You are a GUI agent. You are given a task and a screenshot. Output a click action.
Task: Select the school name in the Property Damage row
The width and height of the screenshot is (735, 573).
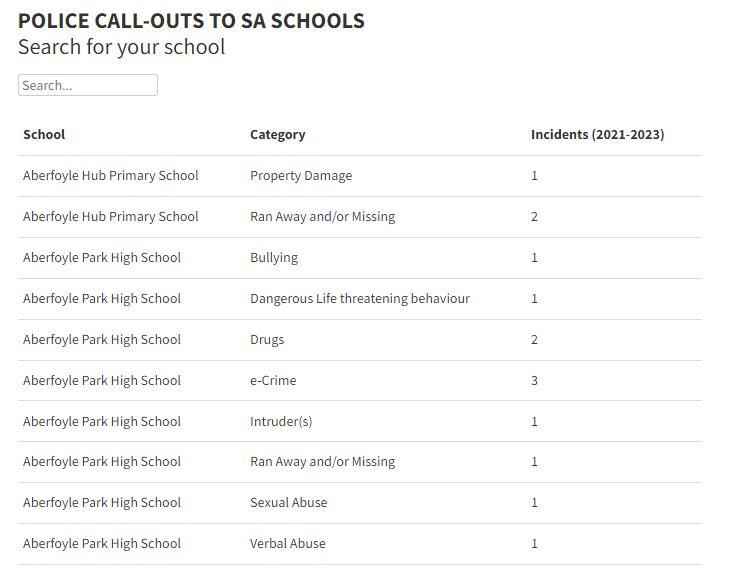pyautogui.click(x=111, y=175)
